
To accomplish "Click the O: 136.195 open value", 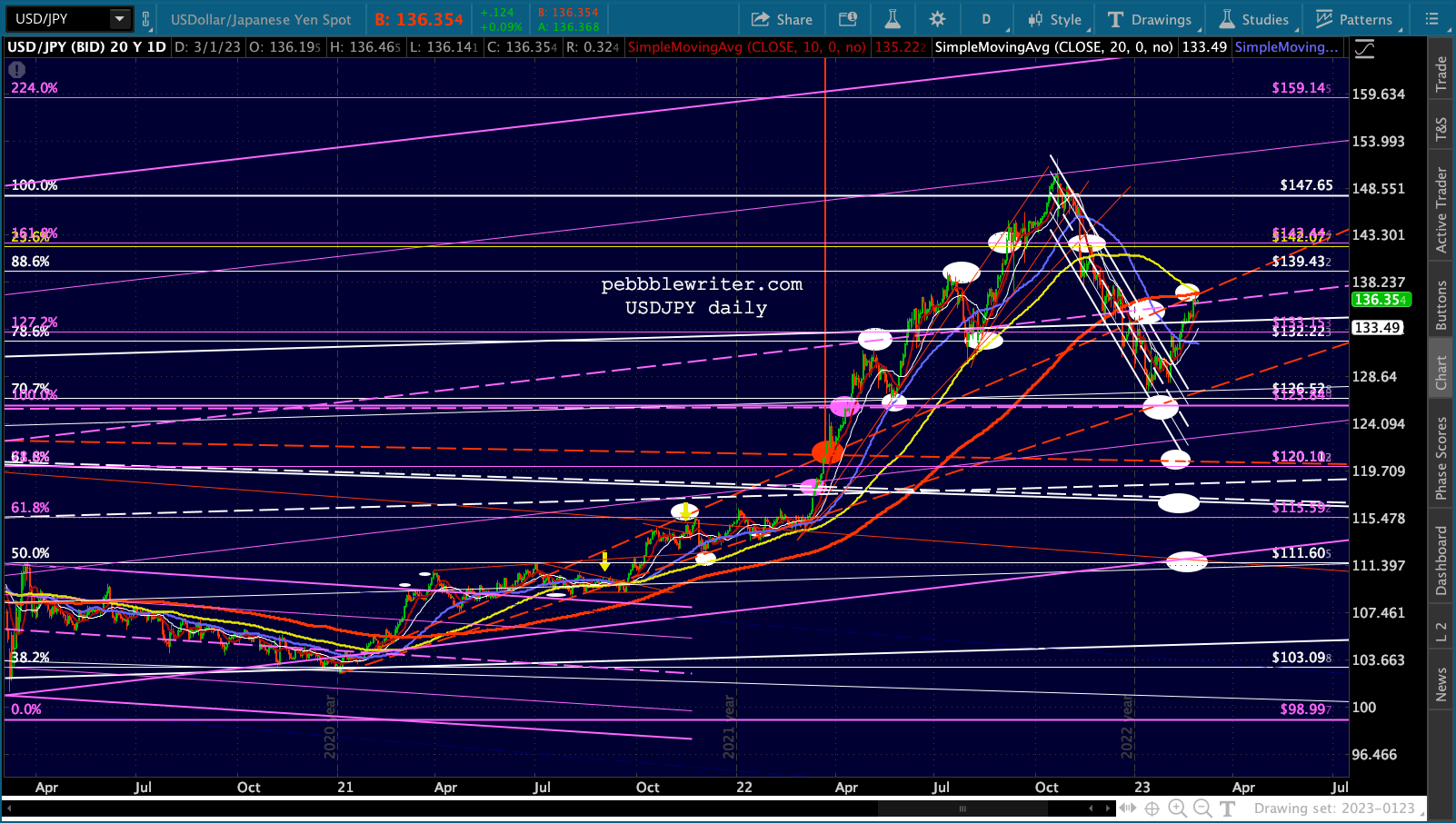I will (285, 47).
